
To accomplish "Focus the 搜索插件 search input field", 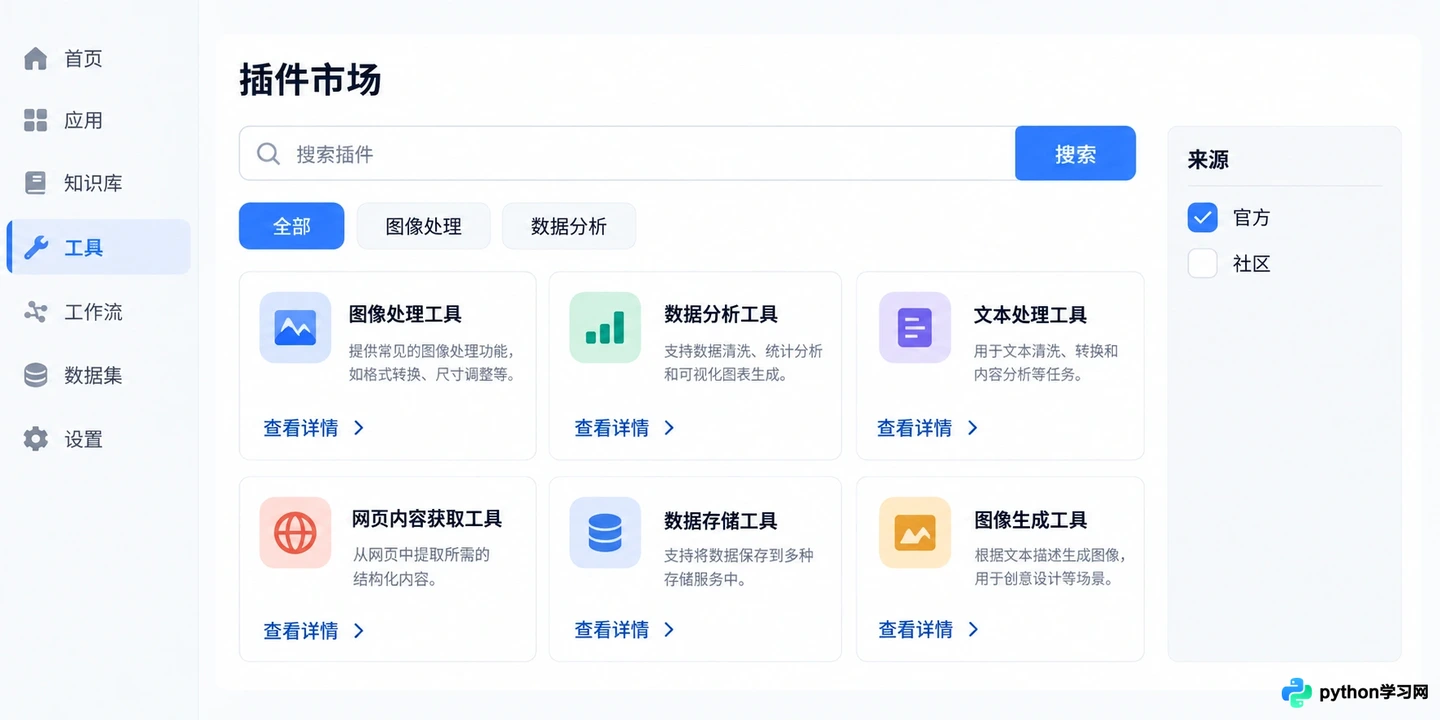I will (627, 154).
